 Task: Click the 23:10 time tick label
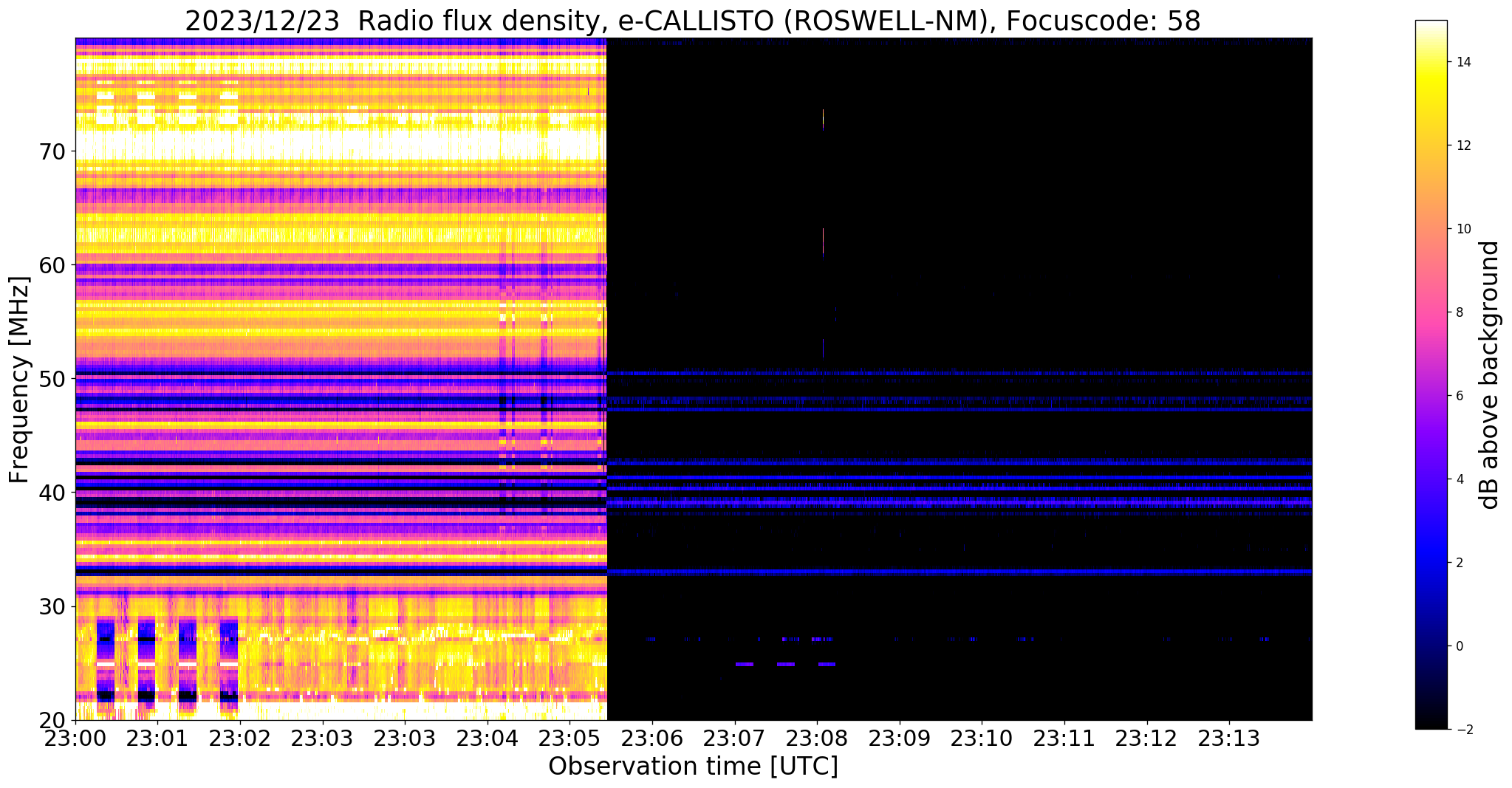click(x=982, y=739)
